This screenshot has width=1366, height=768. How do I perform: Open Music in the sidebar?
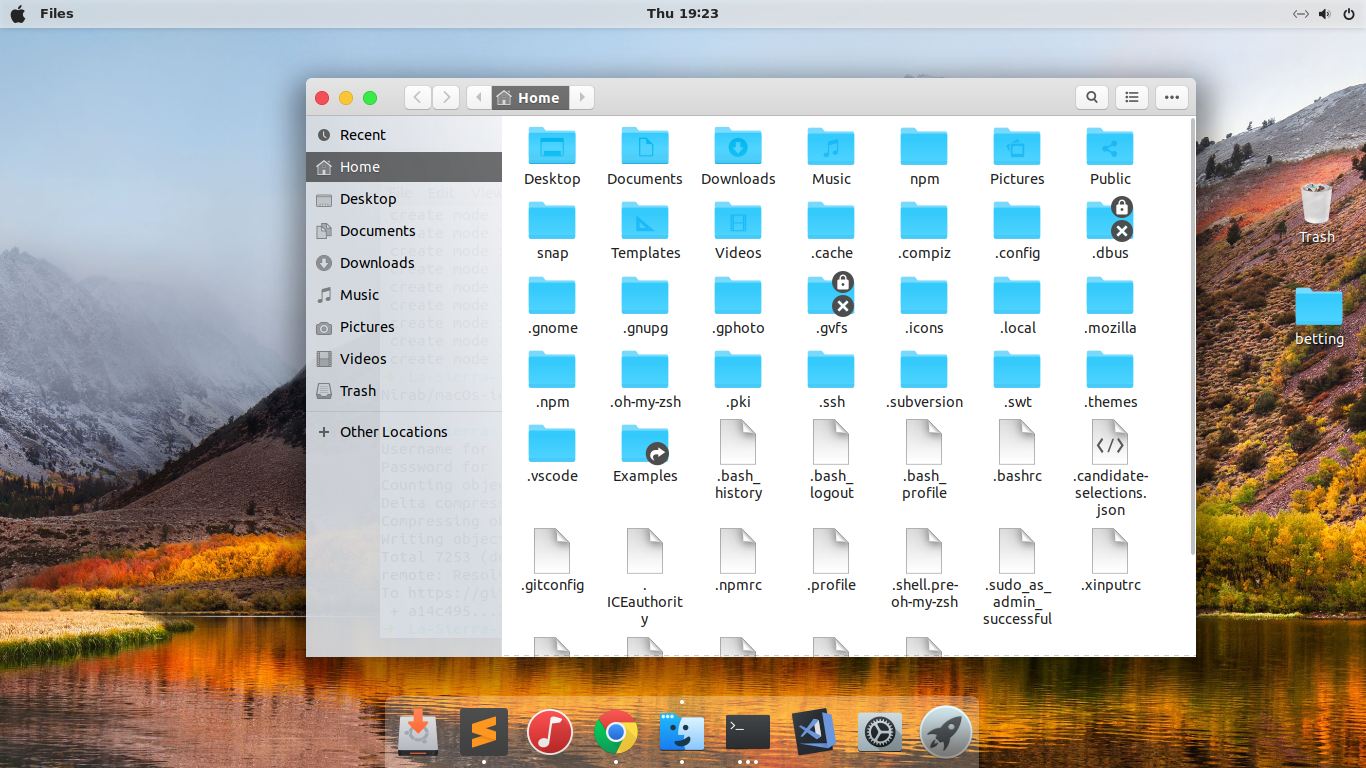[404, 295]
